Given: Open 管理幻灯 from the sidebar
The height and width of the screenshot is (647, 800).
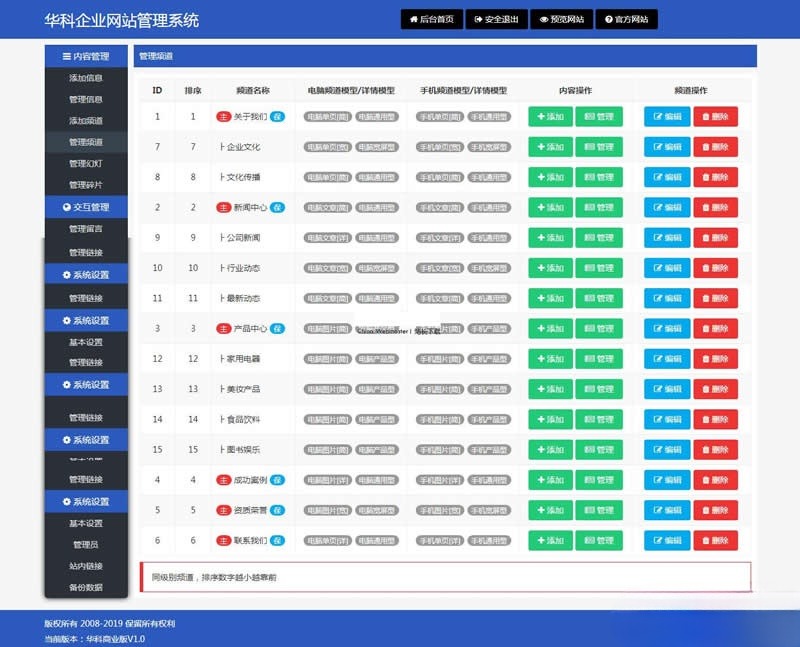Looking at the screenshot, I should [86, 163].
